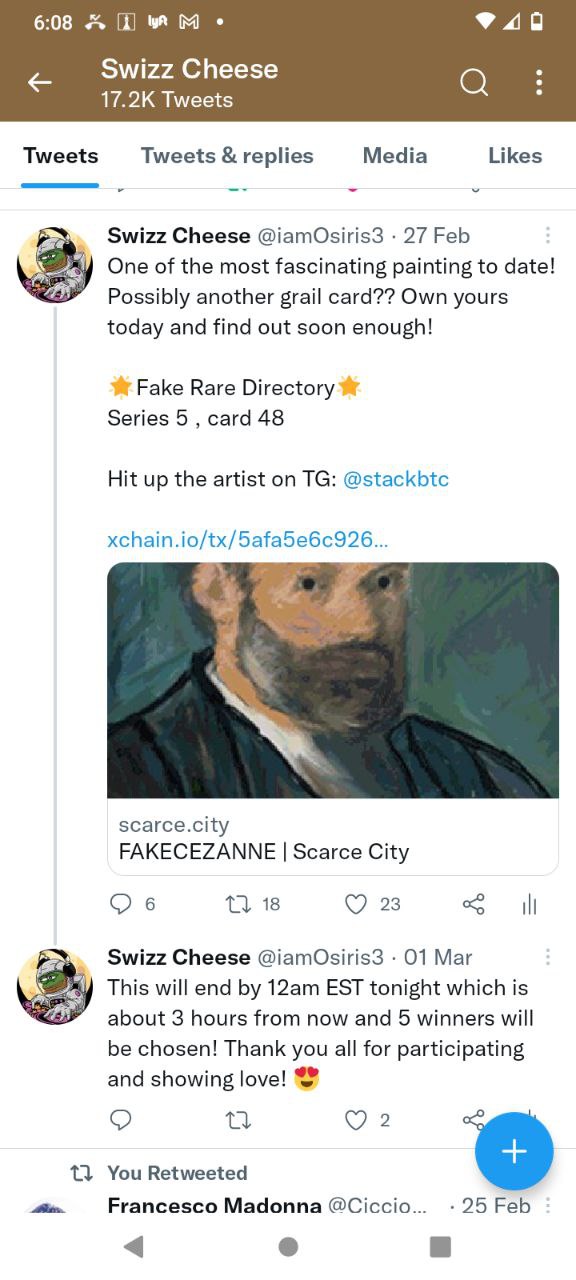
Task: Open the xchain.io transaction link
Action: (x=248, y=540)
